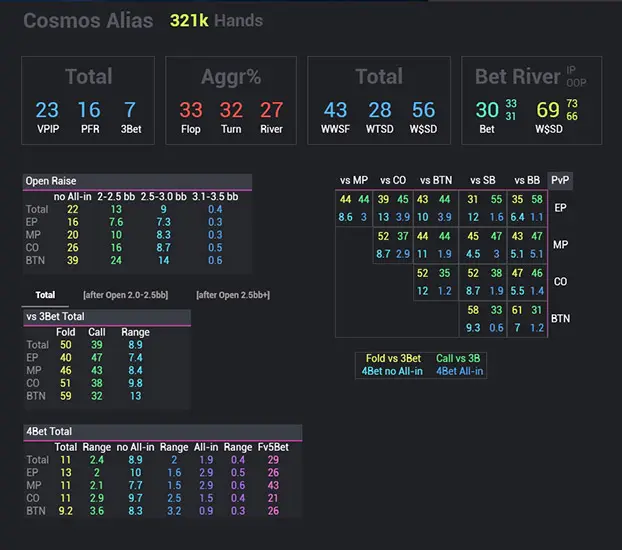This screenshot has width=622, height=550.
Task: Click the 'vs MP' column header in matrix
Action: coord(354,180)
